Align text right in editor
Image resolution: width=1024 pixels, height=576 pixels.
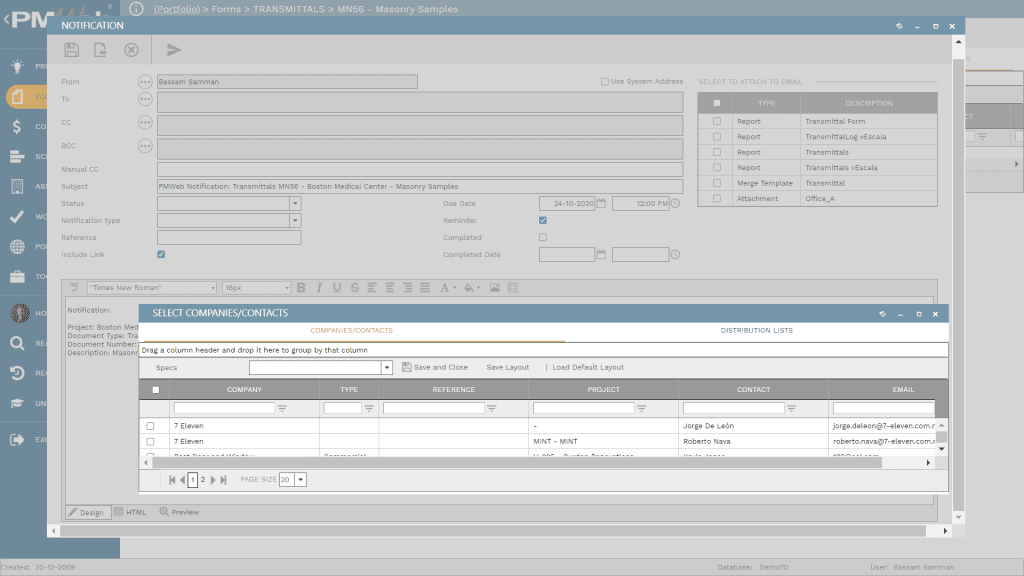coord(408,287)
